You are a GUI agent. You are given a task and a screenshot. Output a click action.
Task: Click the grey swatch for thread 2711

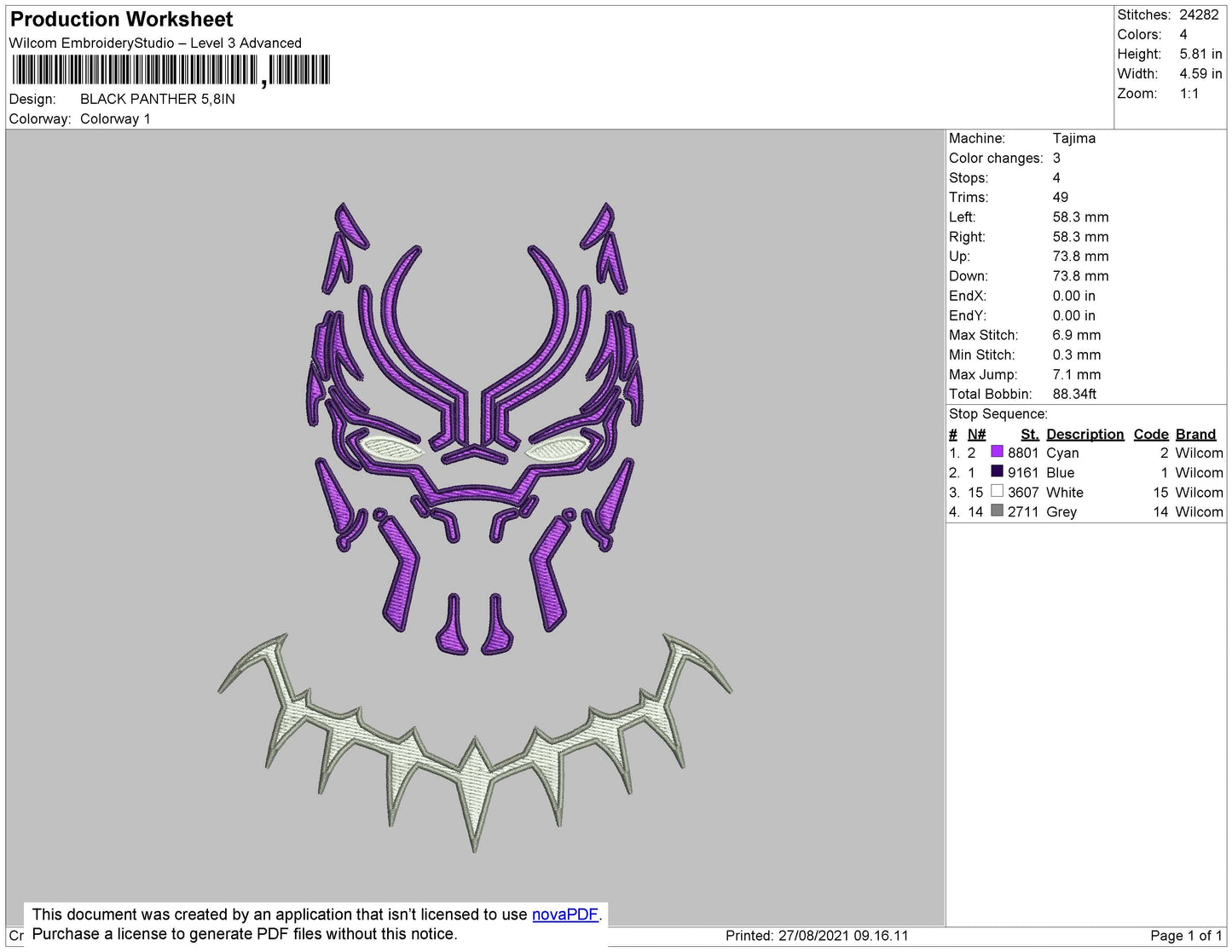[x=997, y=511]
